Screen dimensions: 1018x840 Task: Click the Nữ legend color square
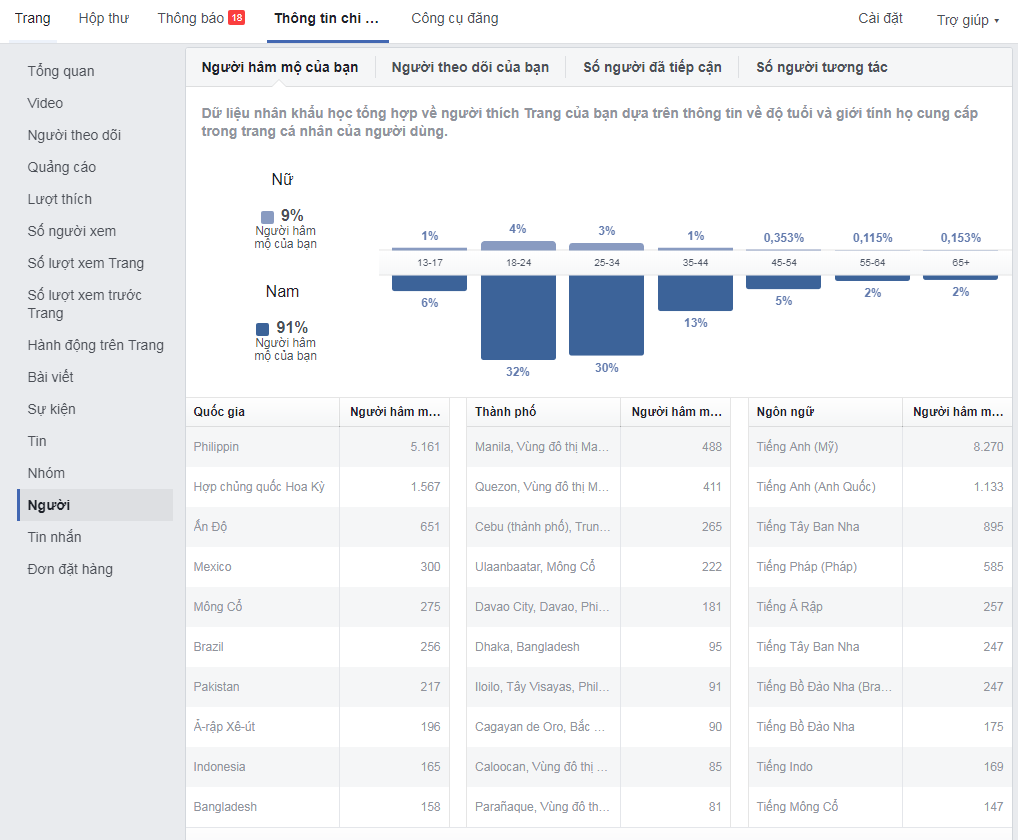tap(267, 217)
